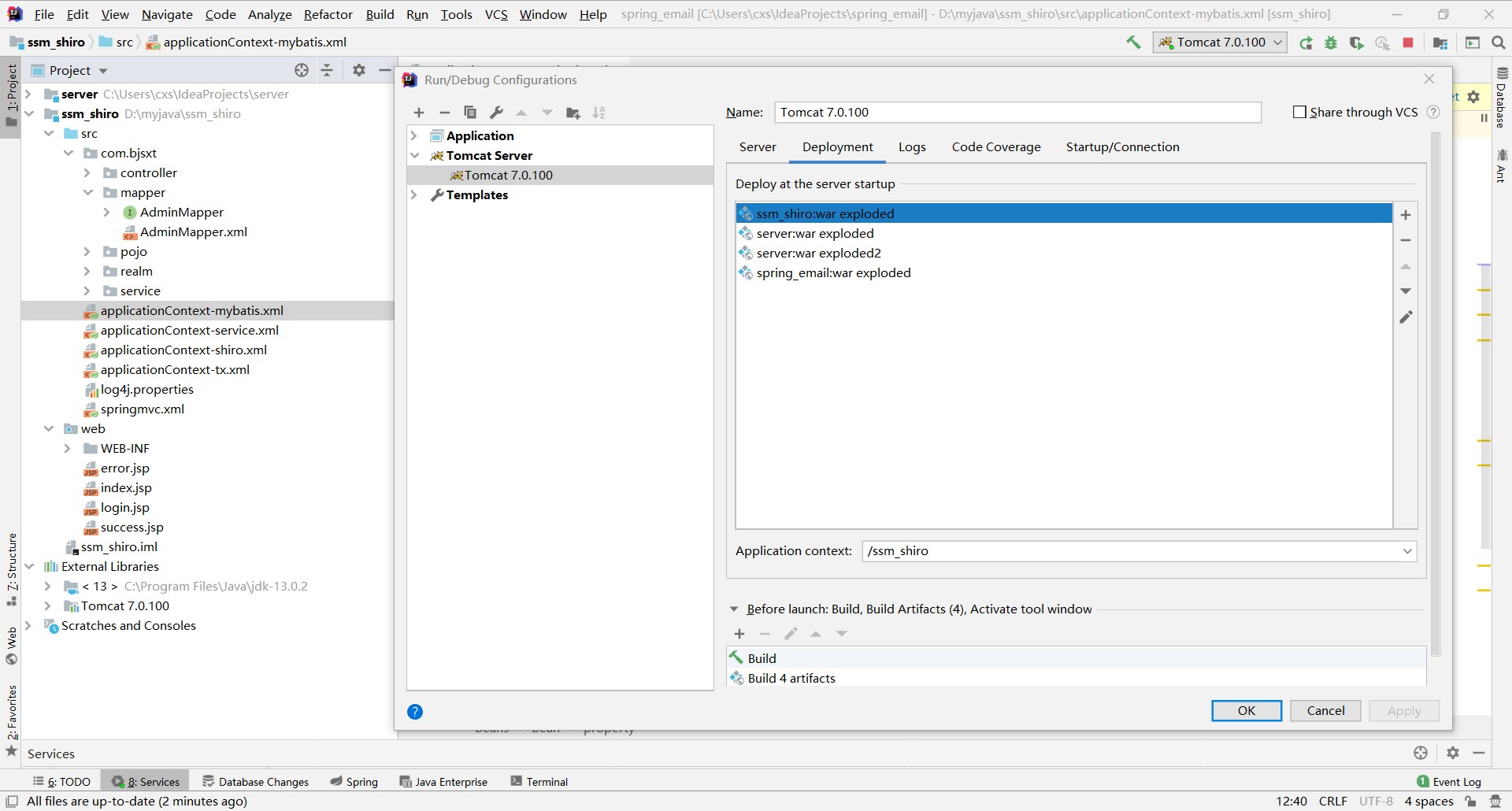1512x811 pixels.
Task: Open the VCS menu
Action: tap(496, 14)
